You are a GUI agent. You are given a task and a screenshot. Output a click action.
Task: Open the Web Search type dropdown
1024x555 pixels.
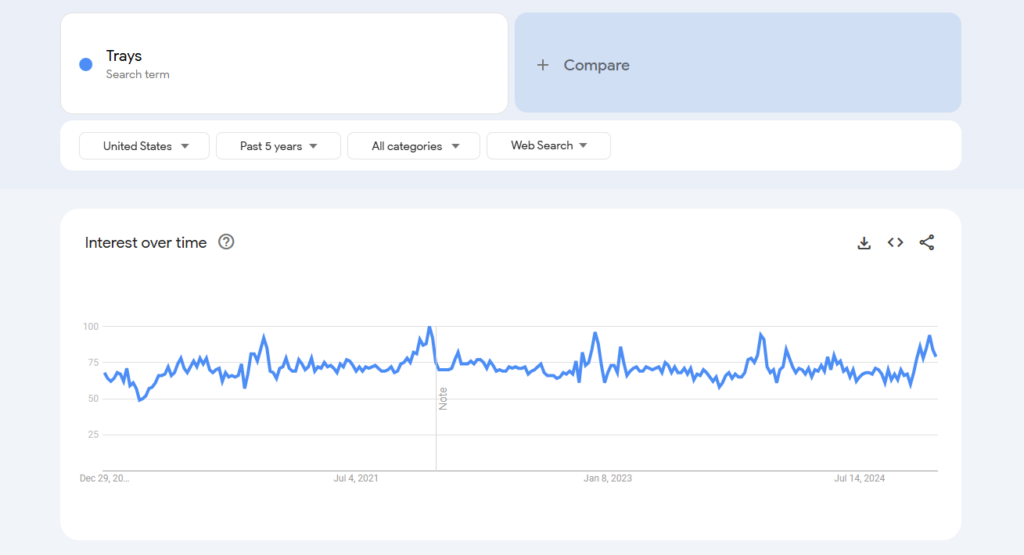point(548,146)
